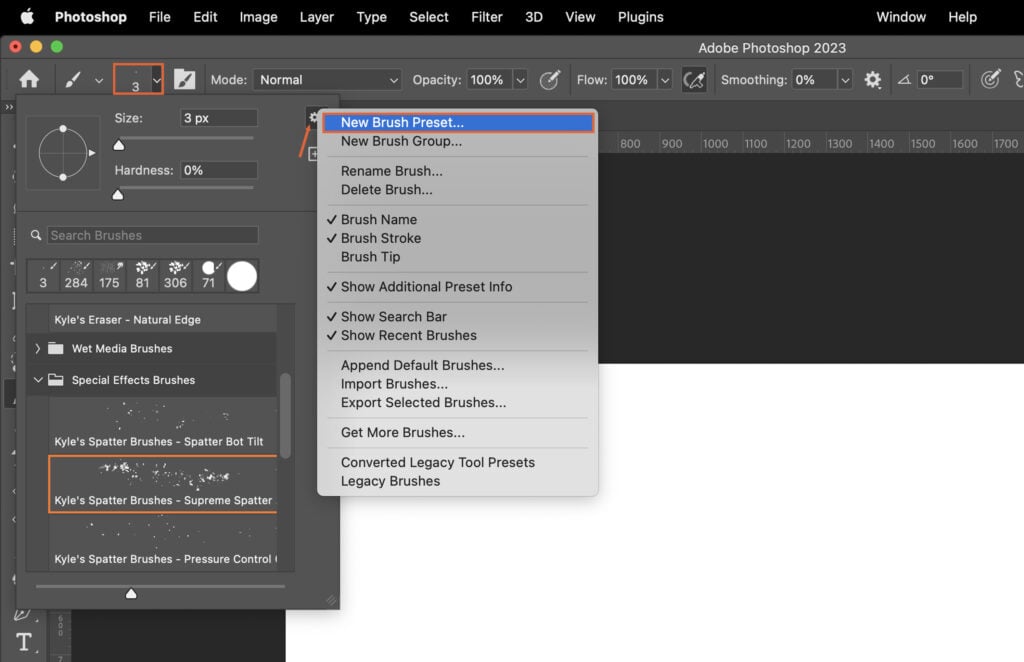Open the smoothing options gear icon
Viewport: 1024px width, 662px height.
(x=872, y=79)
